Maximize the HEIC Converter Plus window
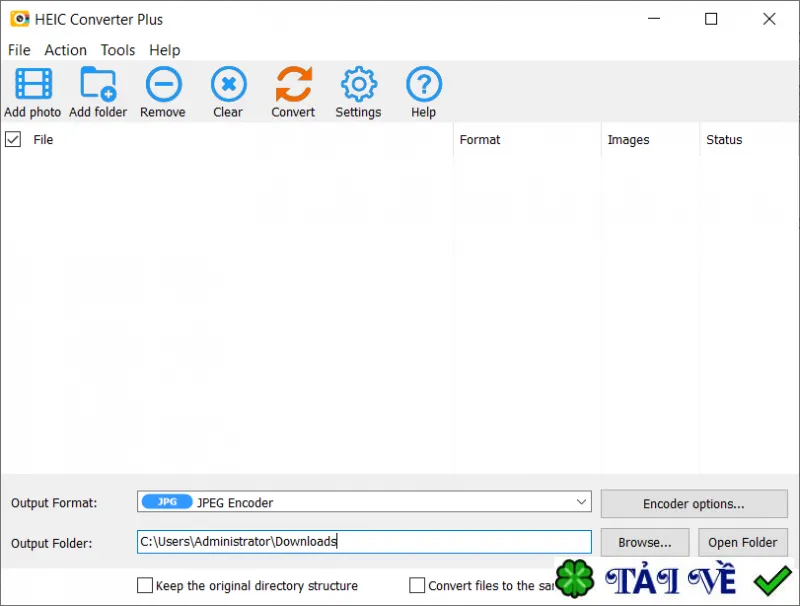Image resolution: width=800 pixels, height=606 pixels. (711, 19)
